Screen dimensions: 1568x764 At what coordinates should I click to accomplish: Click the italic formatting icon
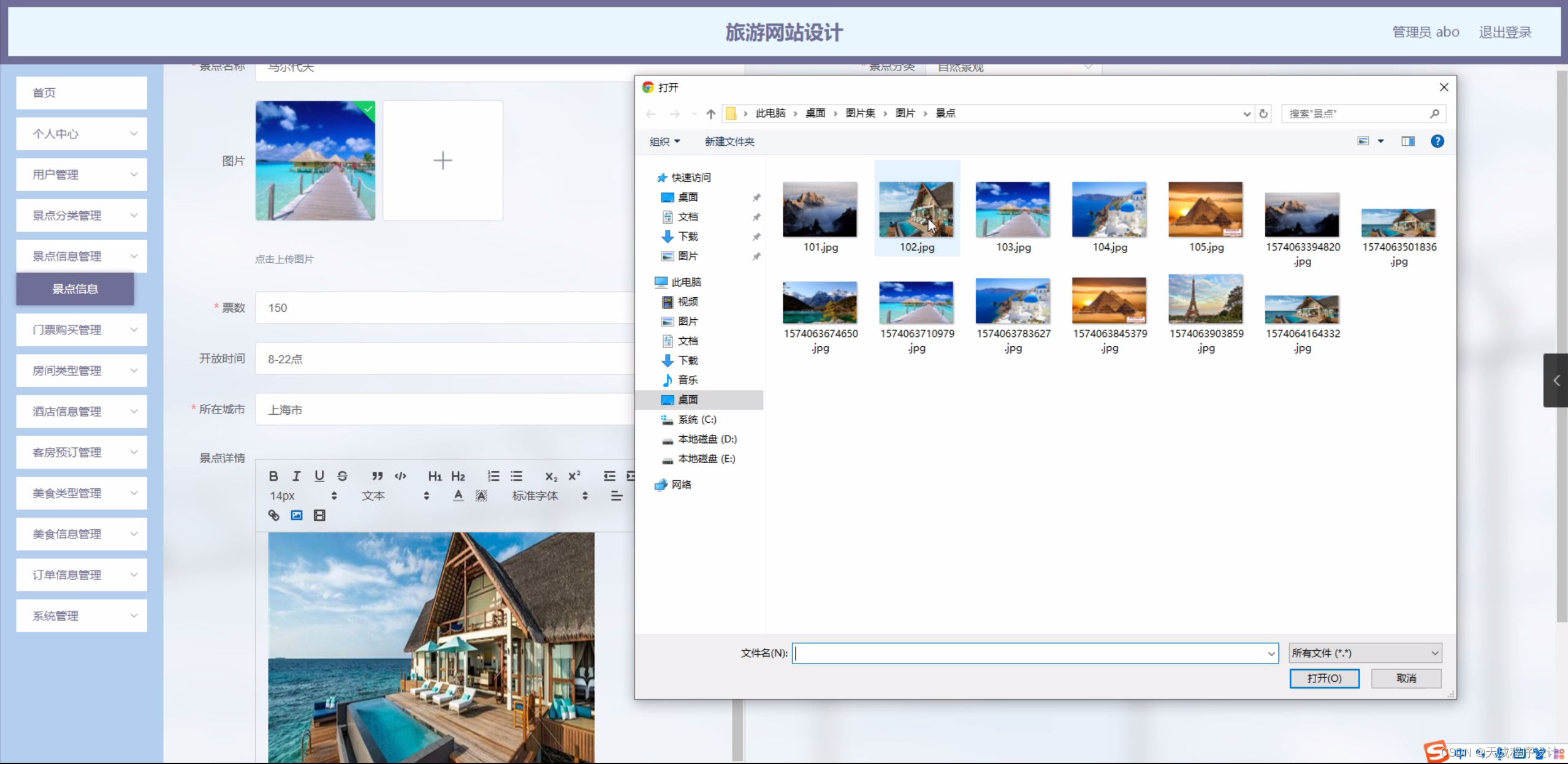tap(297, 476)
